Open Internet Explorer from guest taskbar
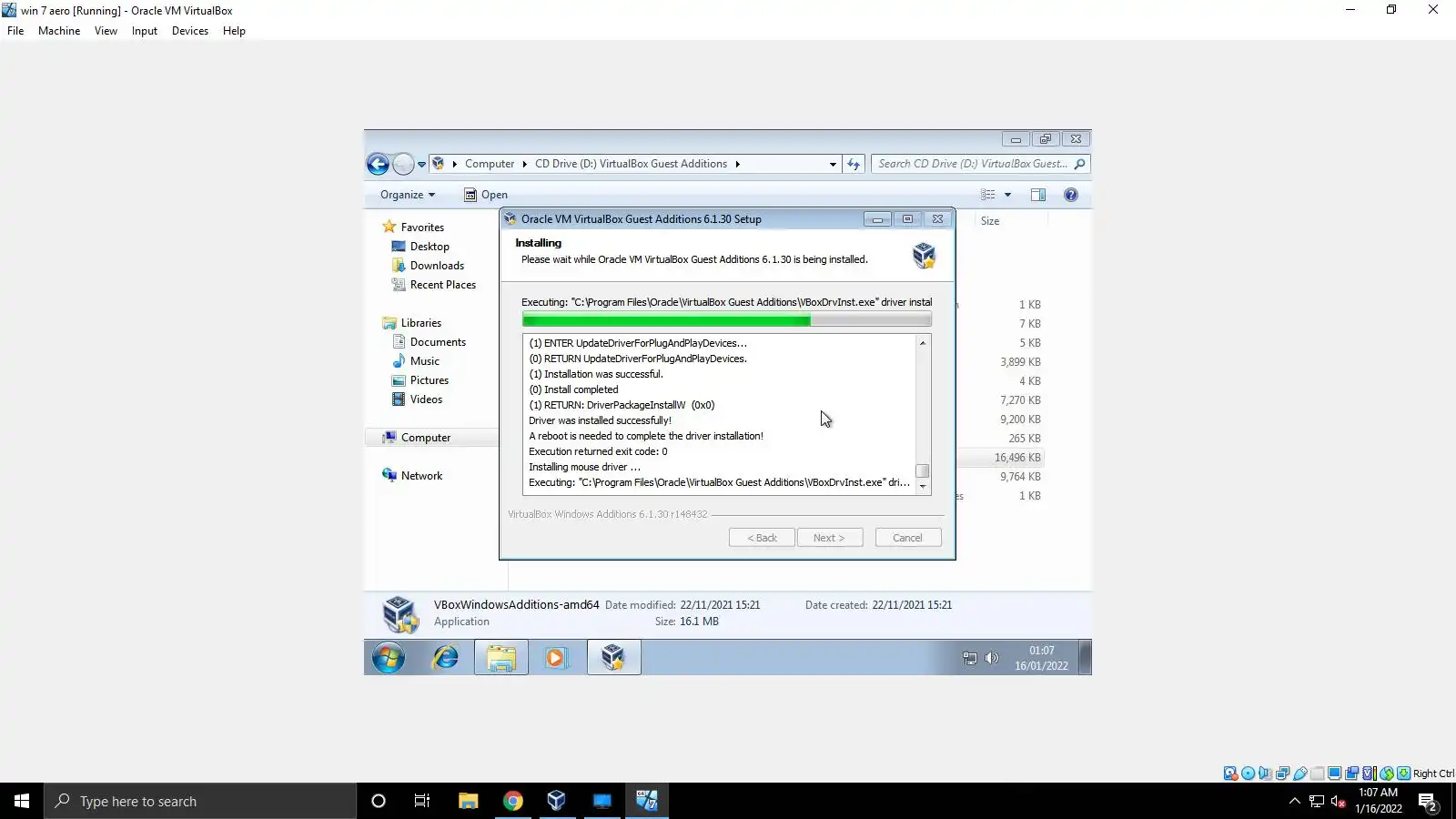The width and height of the screenshot is (1456, 819). (445, 657)
